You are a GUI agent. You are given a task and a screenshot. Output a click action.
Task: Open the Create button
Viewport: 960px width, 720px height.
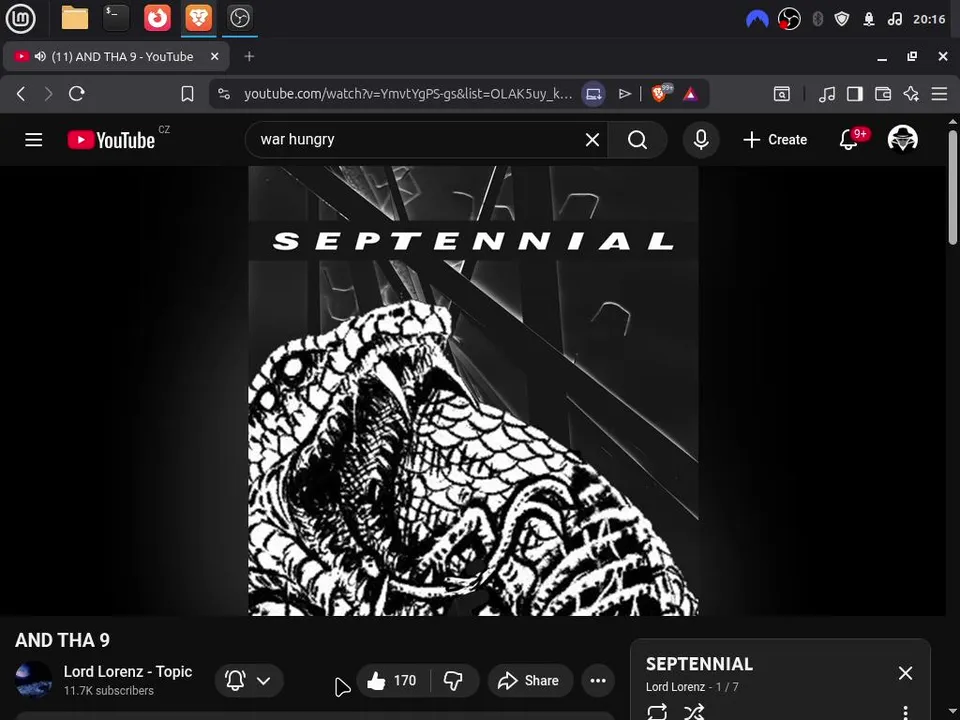coord(775,140)
